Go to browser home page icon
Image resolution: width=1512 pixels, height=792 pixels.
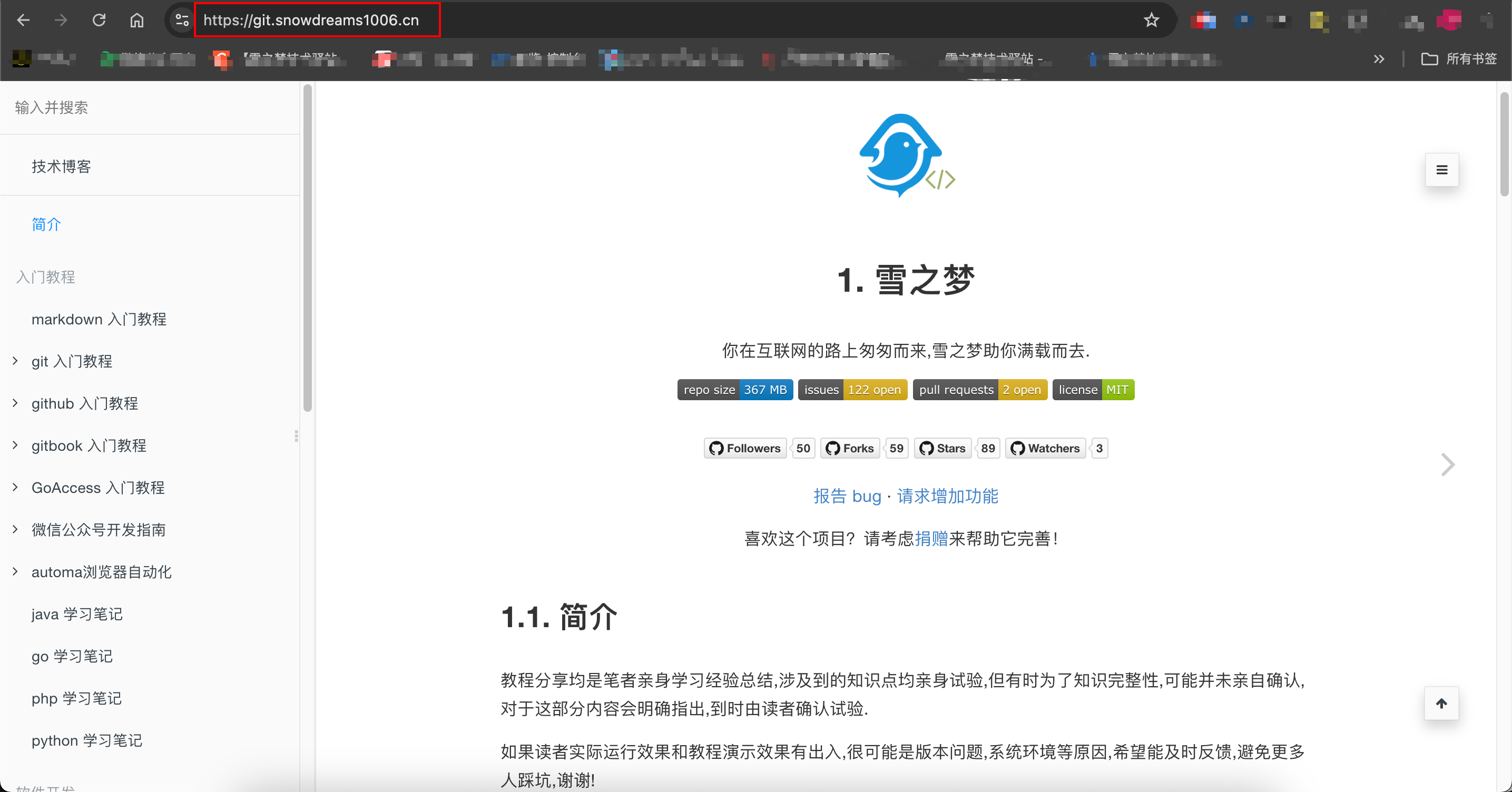tap(137, 20)
